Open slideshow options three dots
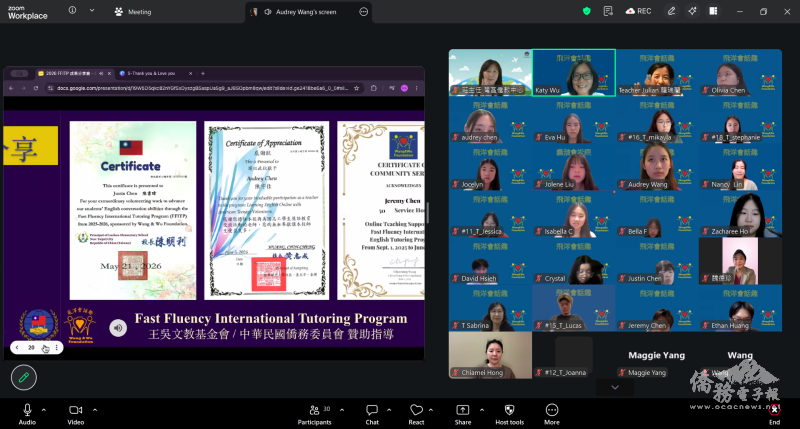Image resolution: width=800 pixels, height=429 pixels. tap(56, 347)
